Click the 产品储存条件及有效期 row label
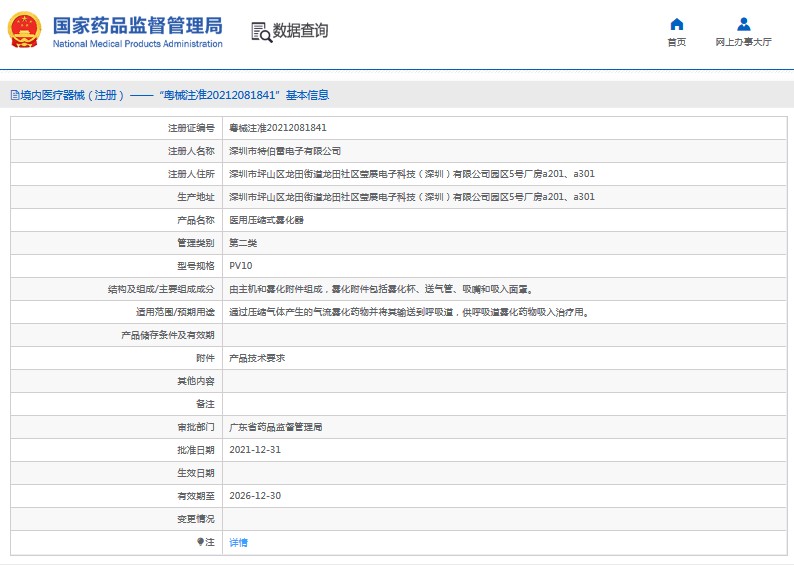 [x=168, y=335]
